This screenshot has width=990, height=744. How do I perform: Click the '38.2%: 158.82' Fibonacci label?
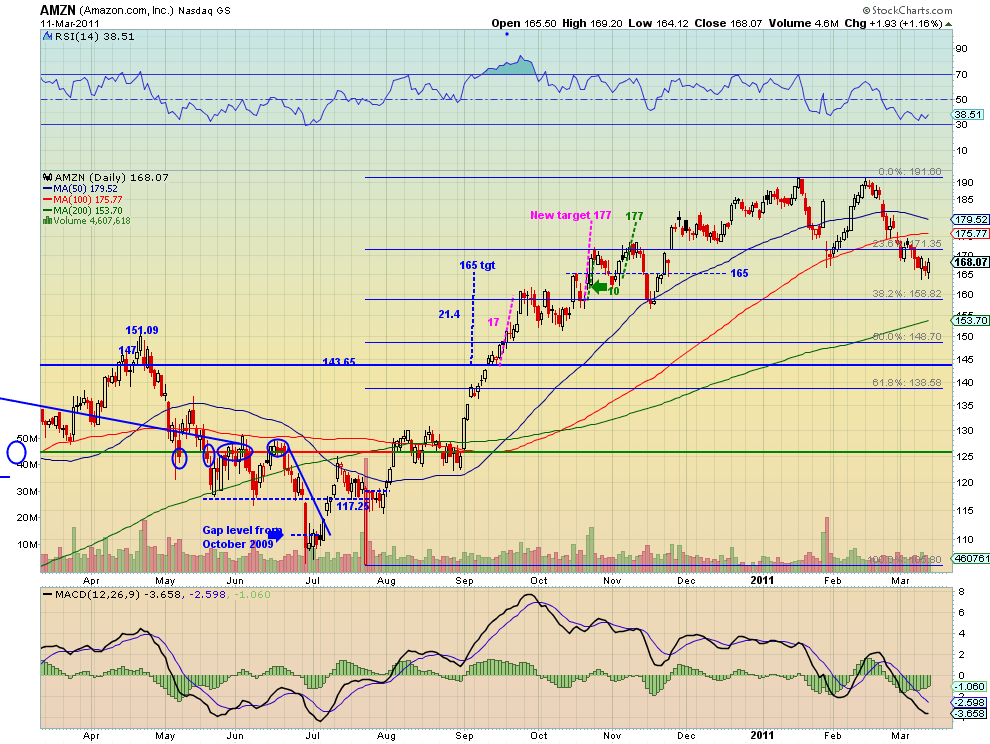pos(907,294)
